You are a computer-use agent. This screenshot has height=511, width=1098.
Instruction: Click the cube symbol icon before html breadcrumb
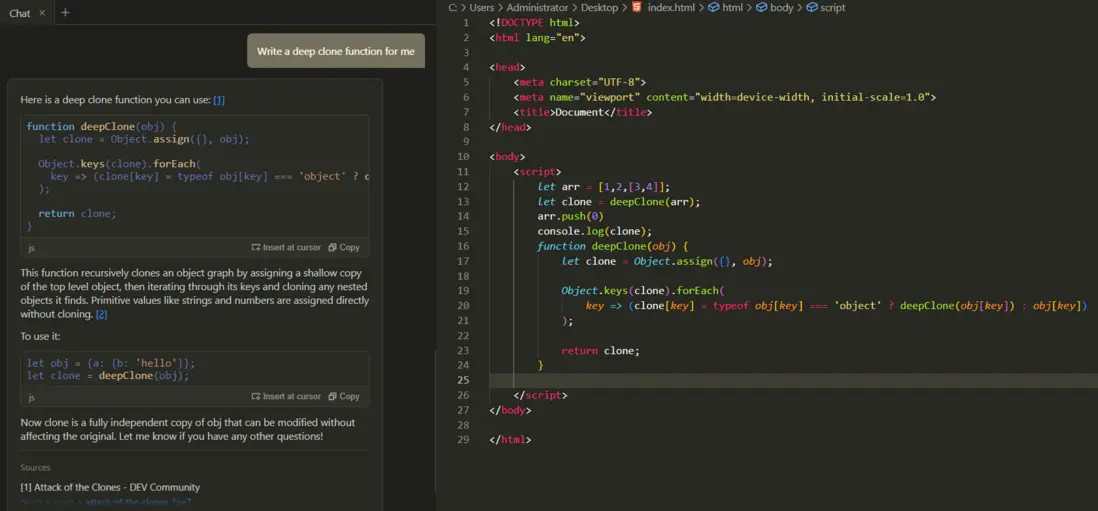pos(713,7)
